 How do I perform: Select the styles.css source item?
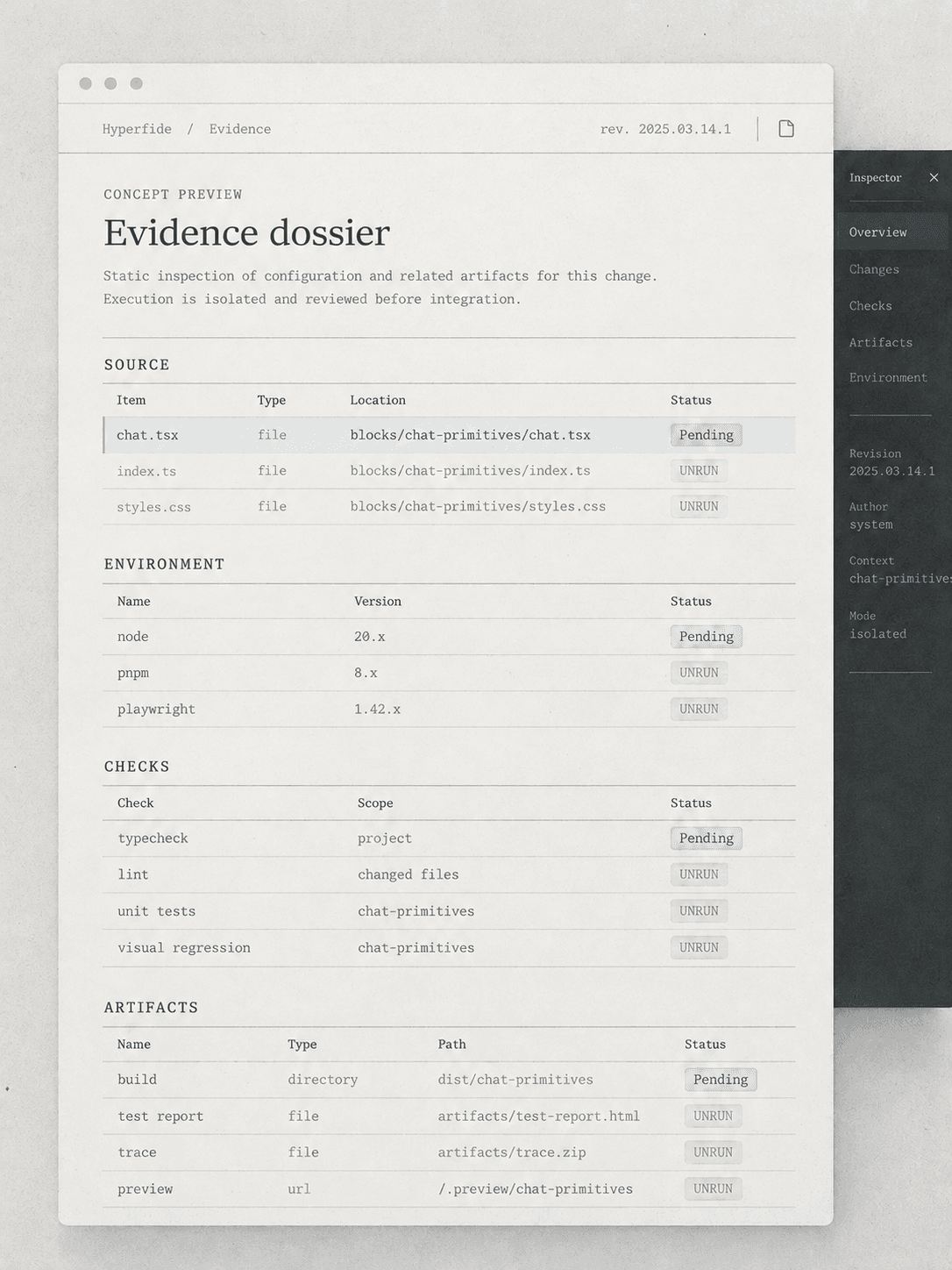pyautogui.click(x=153, y=507)
